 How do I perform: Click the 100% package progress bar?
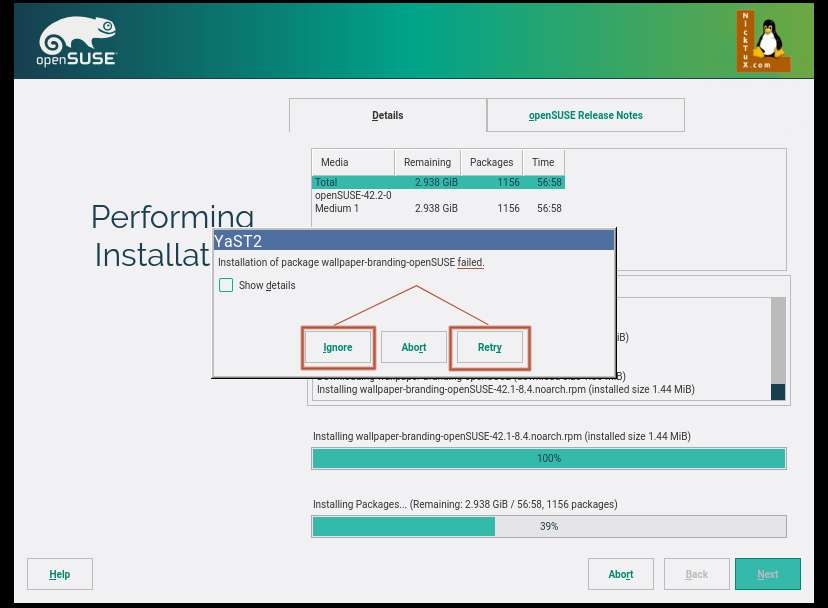548,458
